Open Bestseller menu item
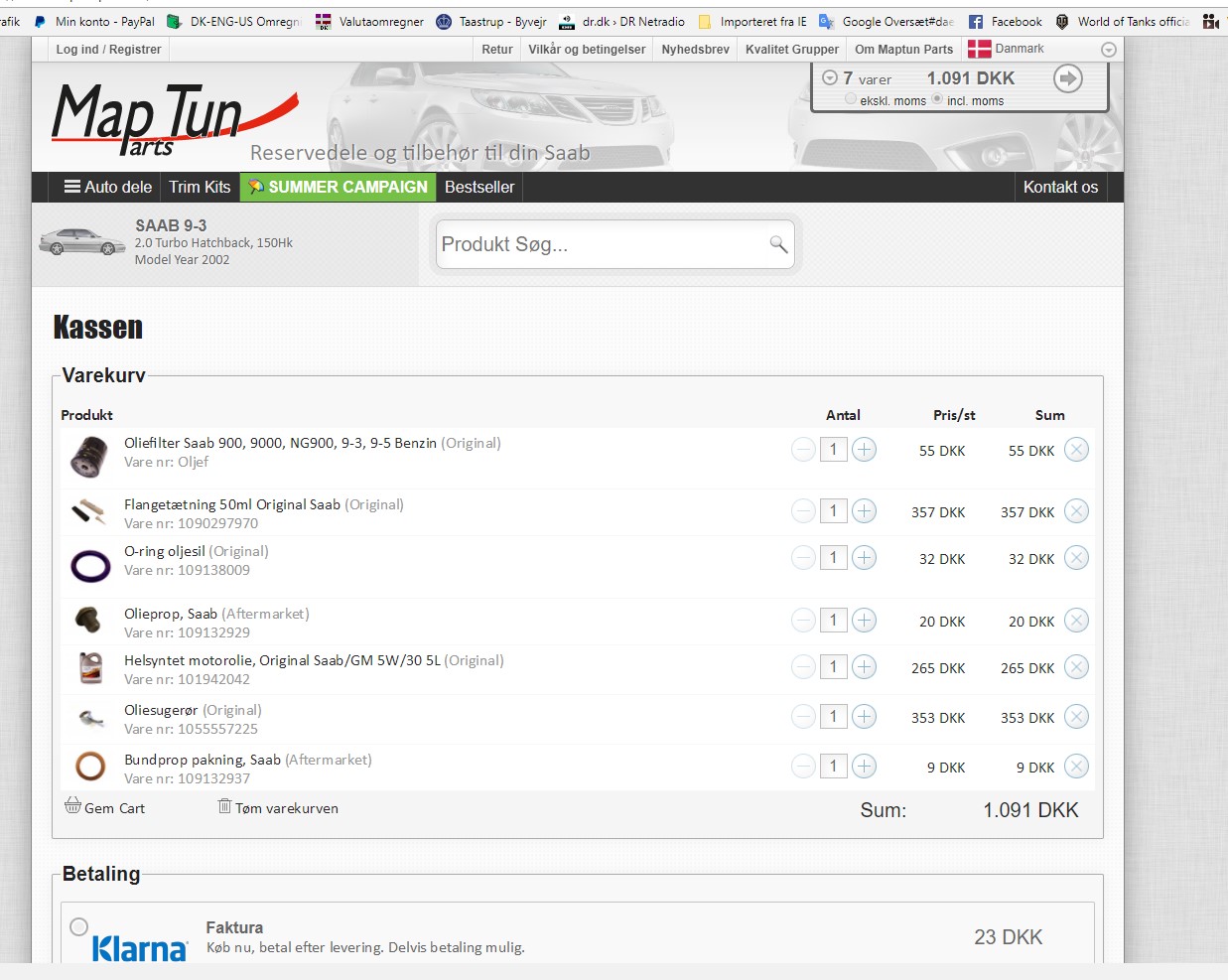1228x980 pixels. [x=479, y=187]
